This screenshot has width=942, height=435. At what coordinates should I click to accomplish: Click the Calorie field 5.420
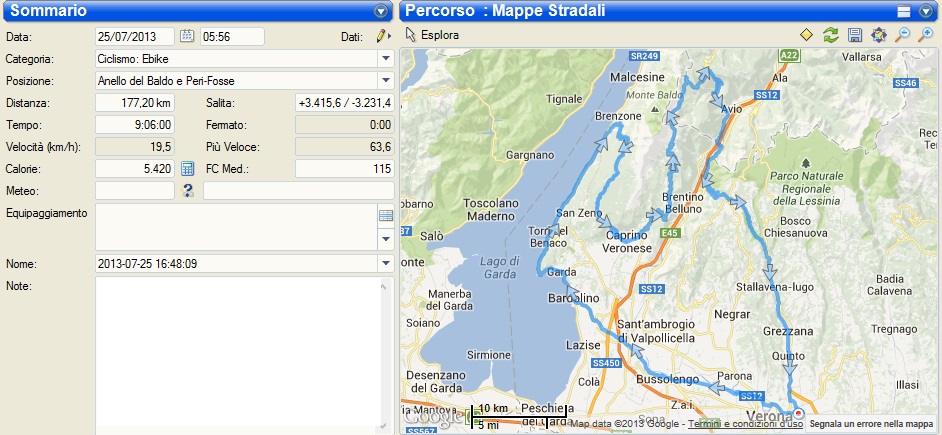(135, 169)
